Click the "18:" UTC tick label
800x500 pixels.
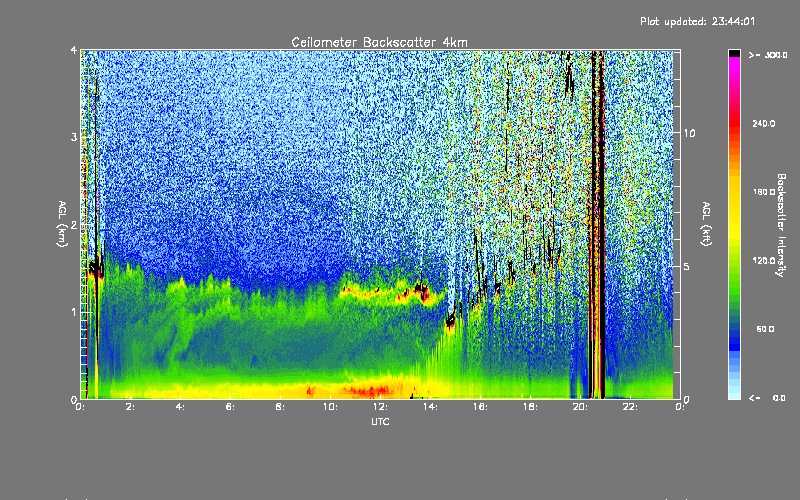point(531,407)
